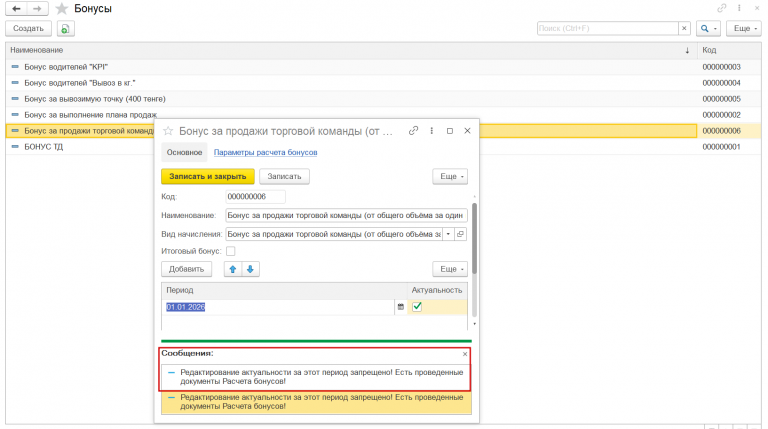Click the Записать и закрыть button
The width and height of the screenshot is (768, 429).
[208, 176]
